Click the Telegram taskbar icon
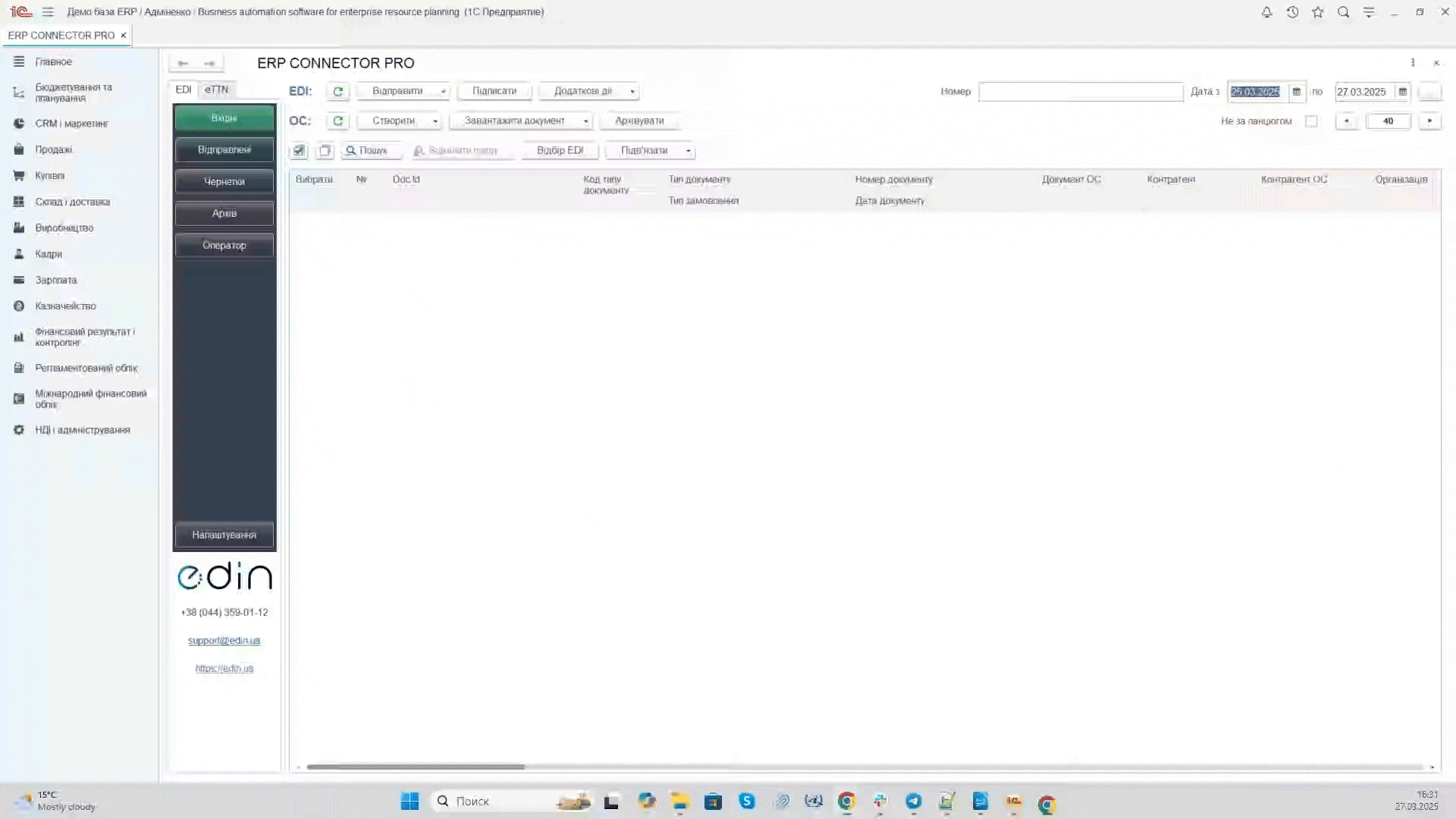Viewport: 1456px width, 819px height. (x=913, y=802)
